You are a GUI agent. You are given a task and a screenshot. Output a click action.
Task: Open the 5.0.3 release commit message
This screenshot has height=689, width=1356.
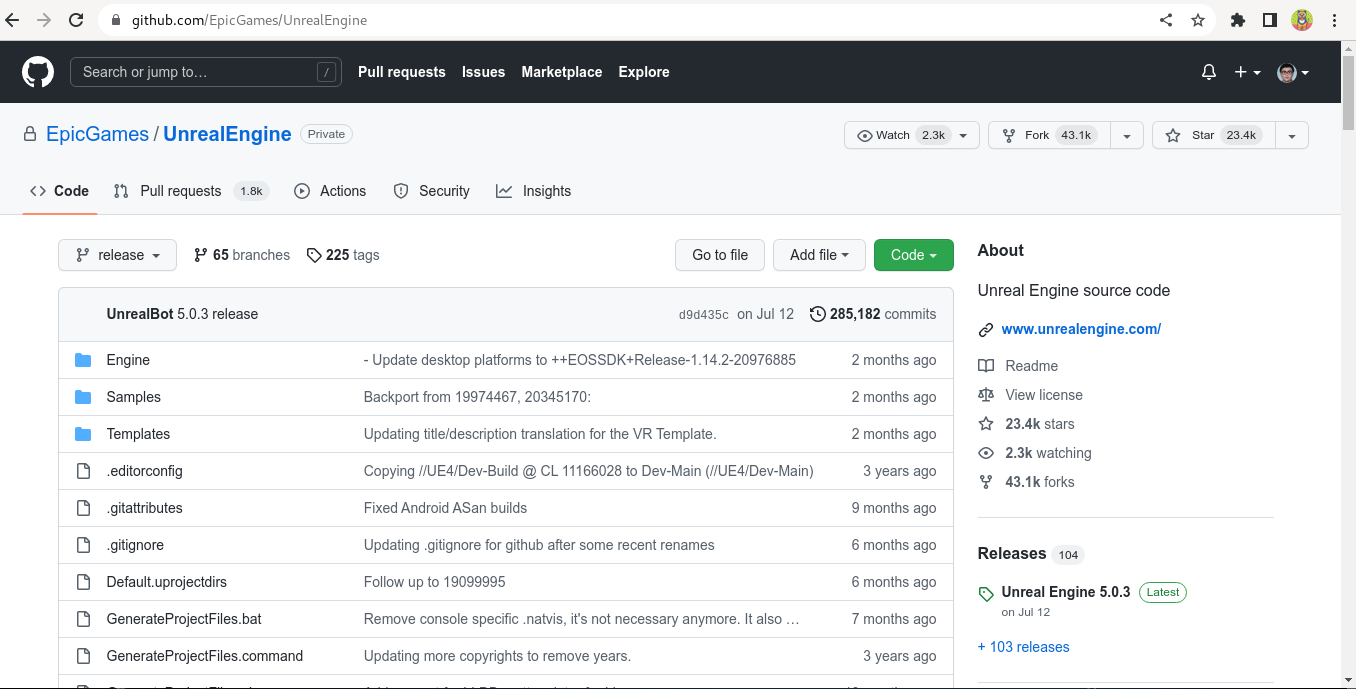coord(218,314)
